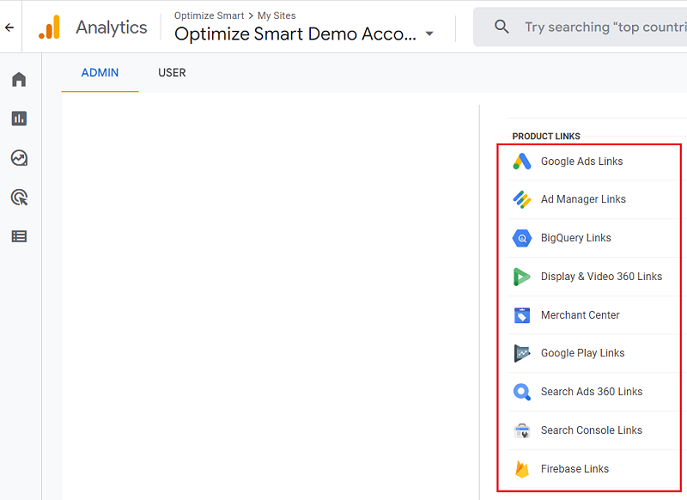
Task: Switch to the USER tab
Action: pyautogui.click(x=172, y=73)
